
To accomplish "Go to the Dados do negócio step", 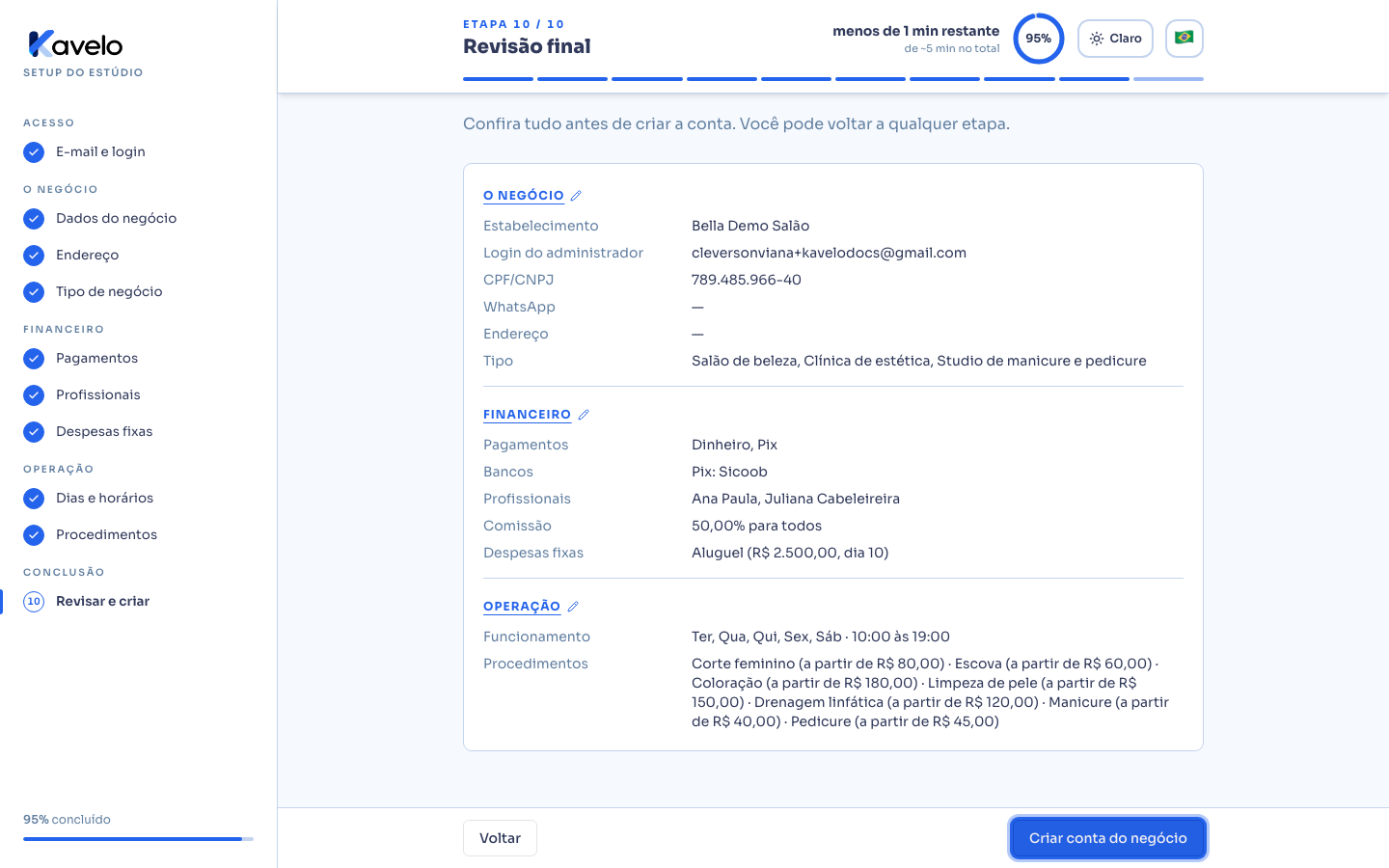I will pyautogui.click(x=116, y=219).
